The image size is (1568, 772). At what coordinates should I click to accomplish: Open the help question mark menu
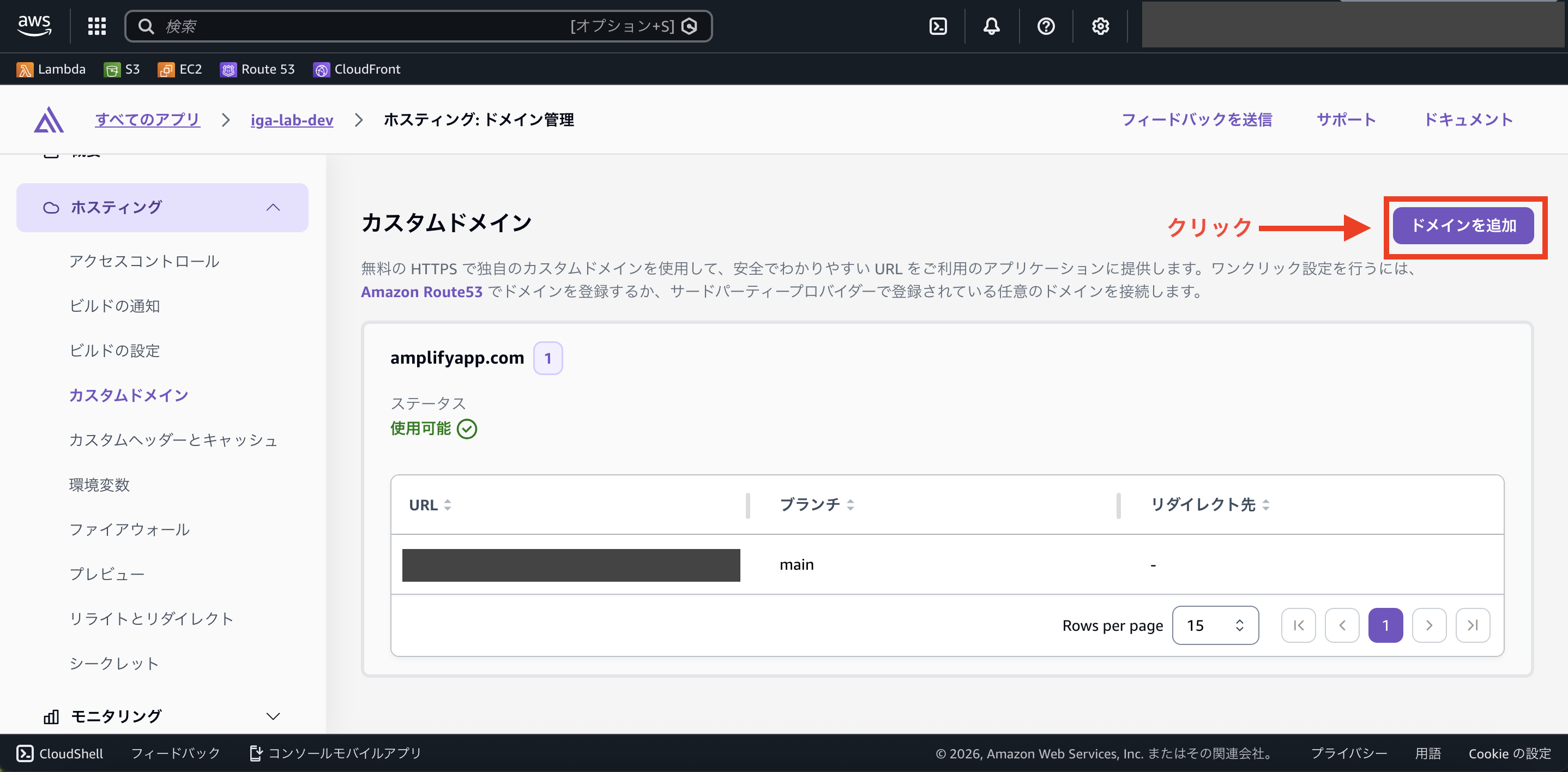(x=1046, y=26)
